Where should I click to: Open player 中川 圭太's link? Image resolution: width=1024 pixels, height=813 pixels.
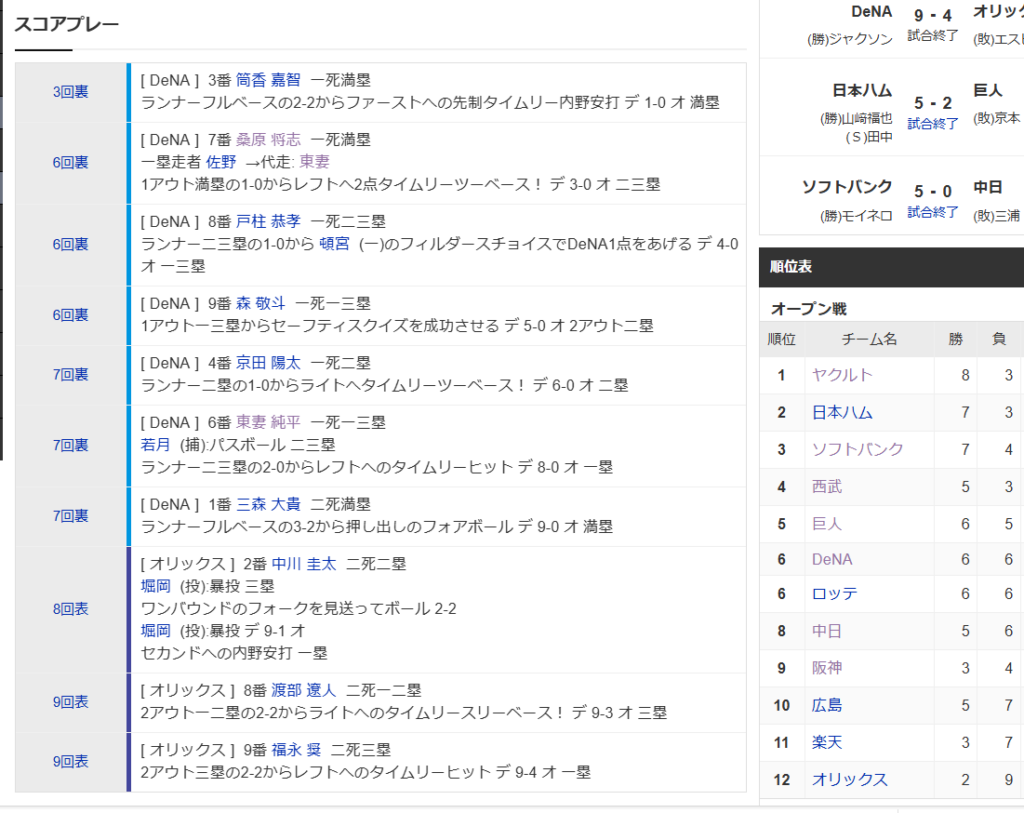tap(304, 564)
